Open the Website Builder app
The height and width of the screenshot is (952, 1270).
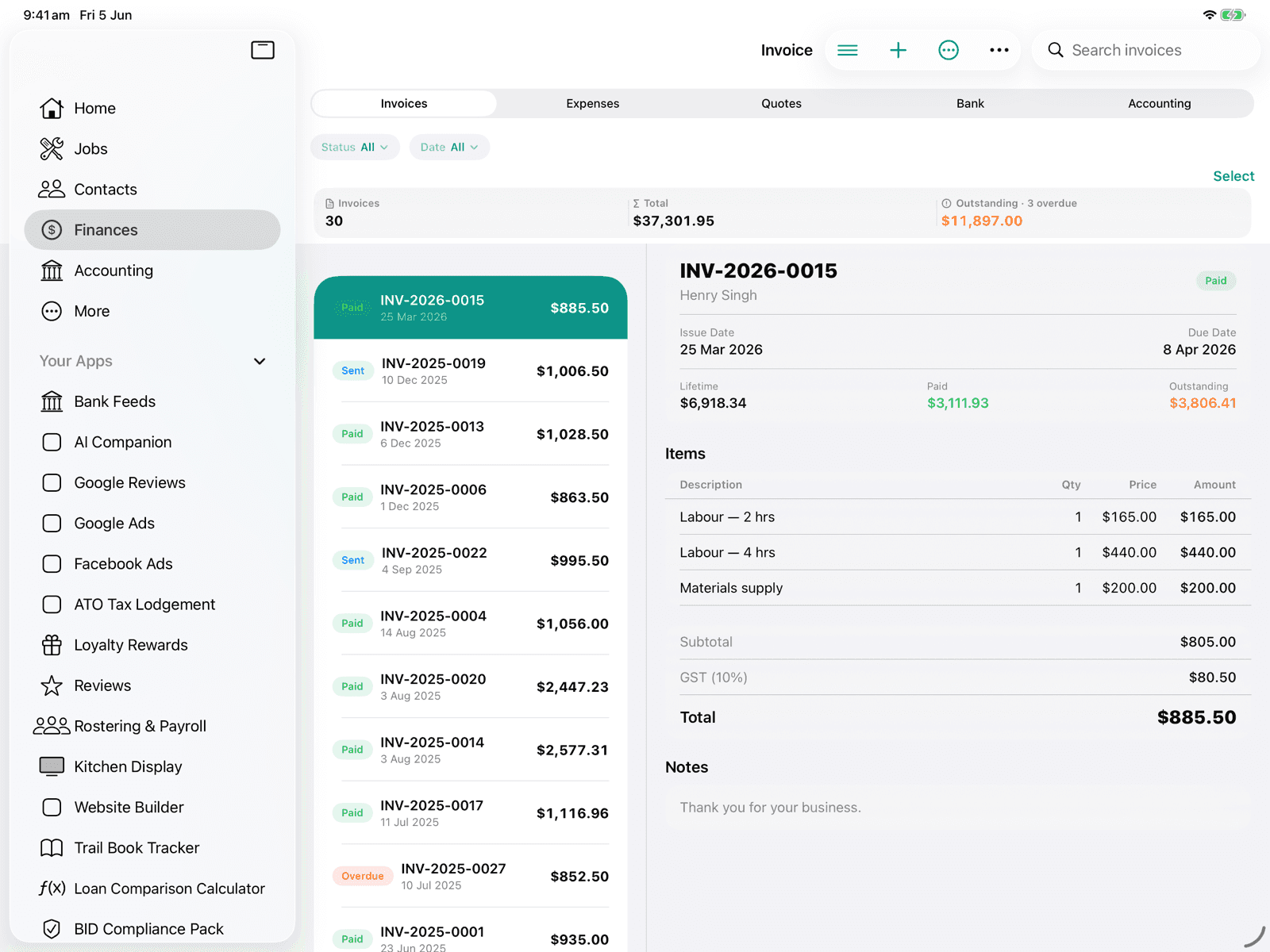click(152, 807)
